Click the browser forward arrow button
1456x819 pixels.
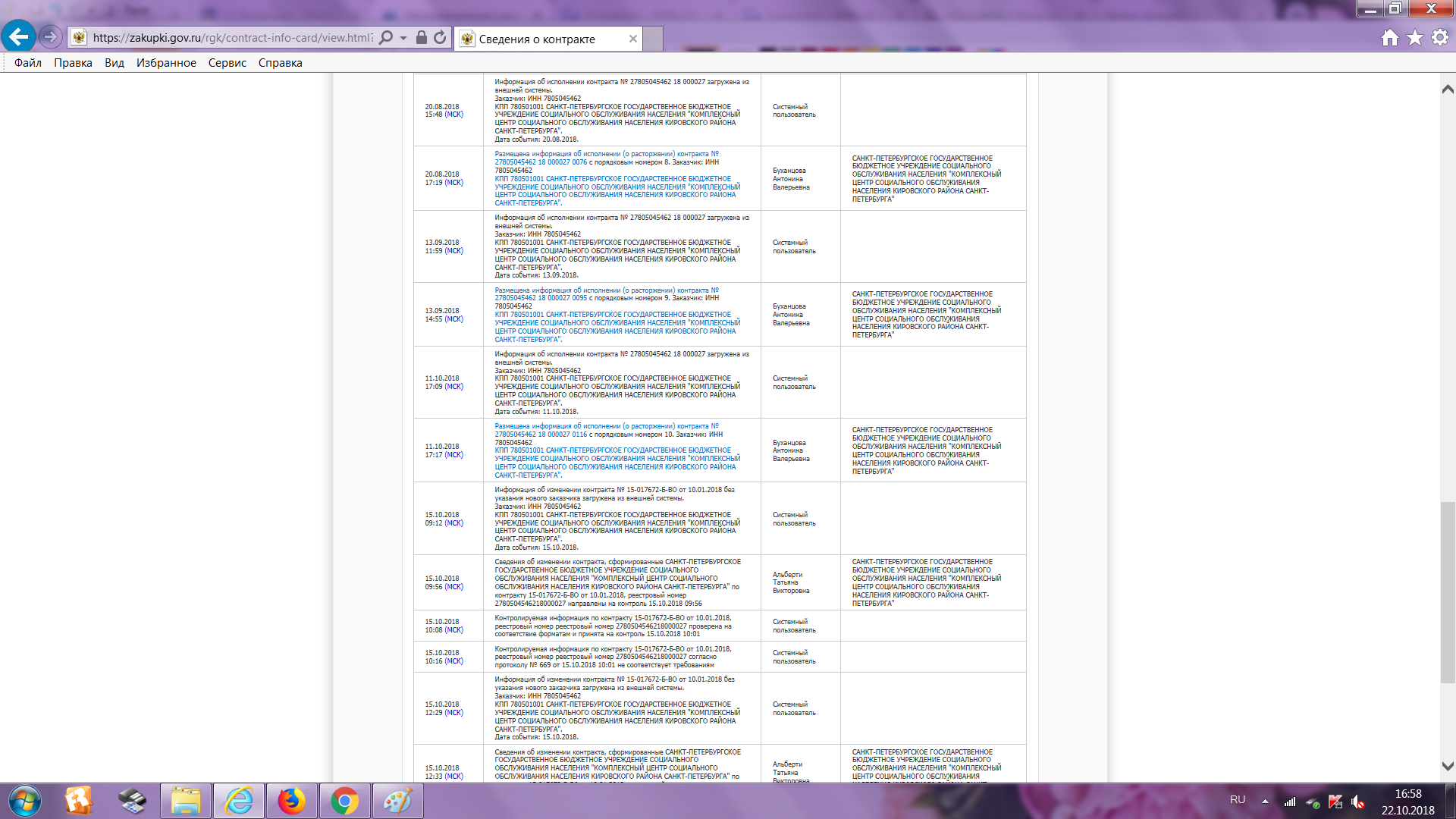(50, 36)
